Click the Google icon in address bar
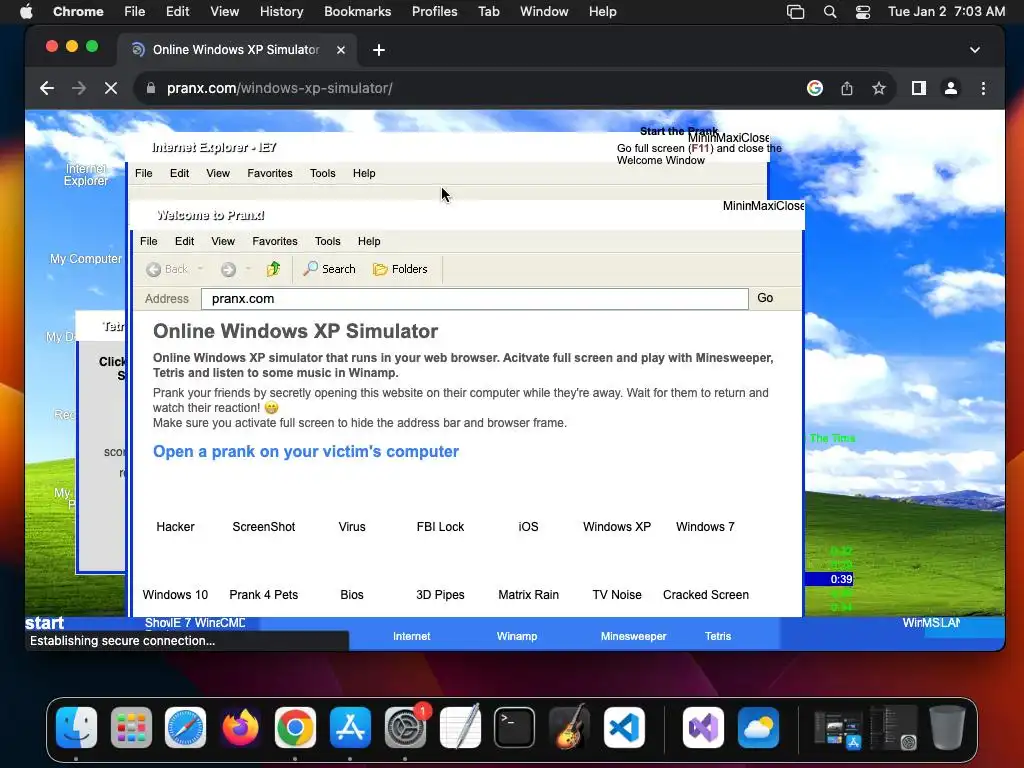Screen dimensions: 1024x768 tap(814, 88)
